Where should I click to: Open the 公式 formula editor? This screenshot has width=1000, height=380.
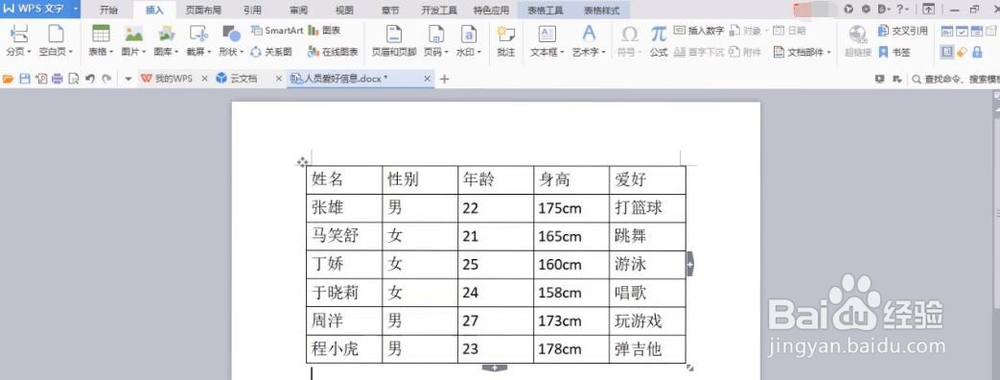[659, 41]
